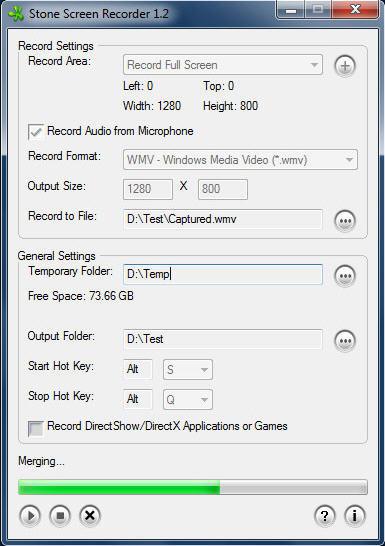The height and width of the screenshot is (546, 385).
Task: Browse for the Temporary Folder location
Action: pyautogui.click(x=345, y=276)
